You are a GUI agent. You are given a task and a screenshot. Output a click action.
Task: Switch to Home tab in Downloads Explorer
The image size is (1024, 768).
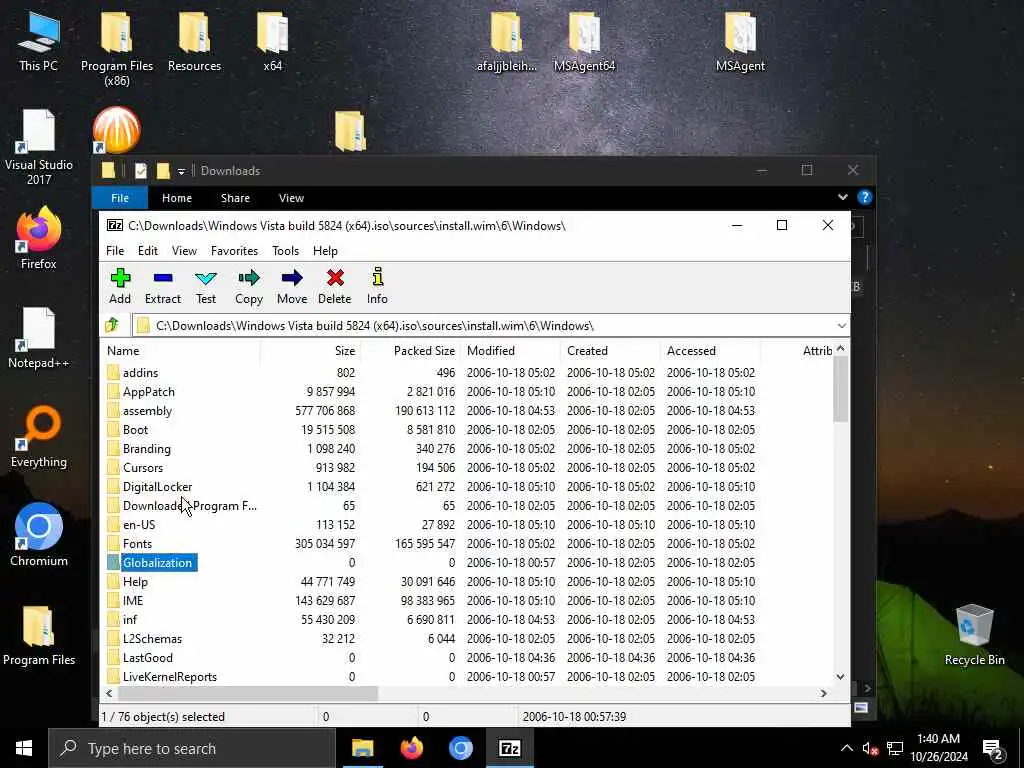[x=177, y=198]
